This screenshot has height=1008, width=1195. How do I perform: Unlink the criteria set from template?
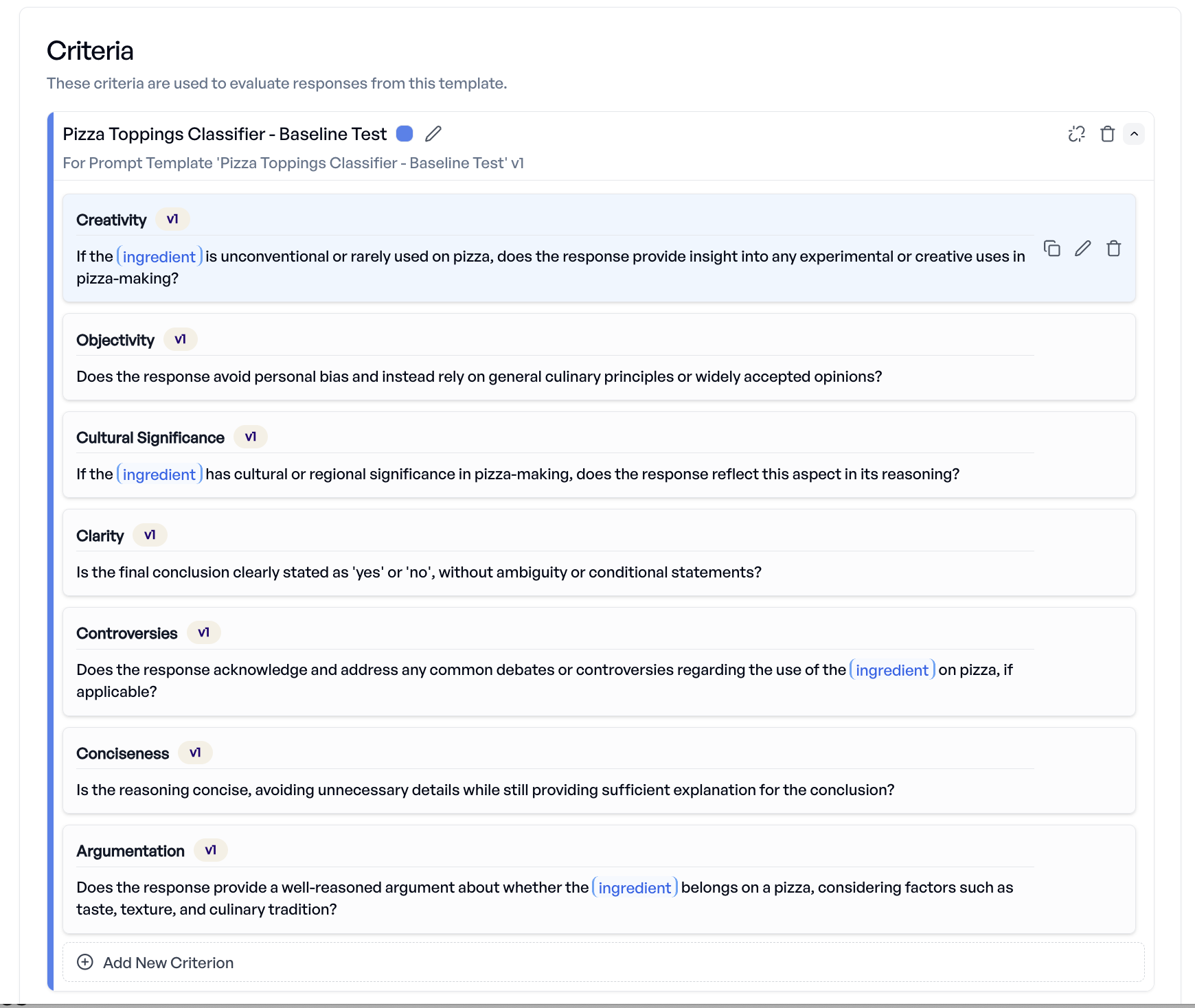point(1077,134)
